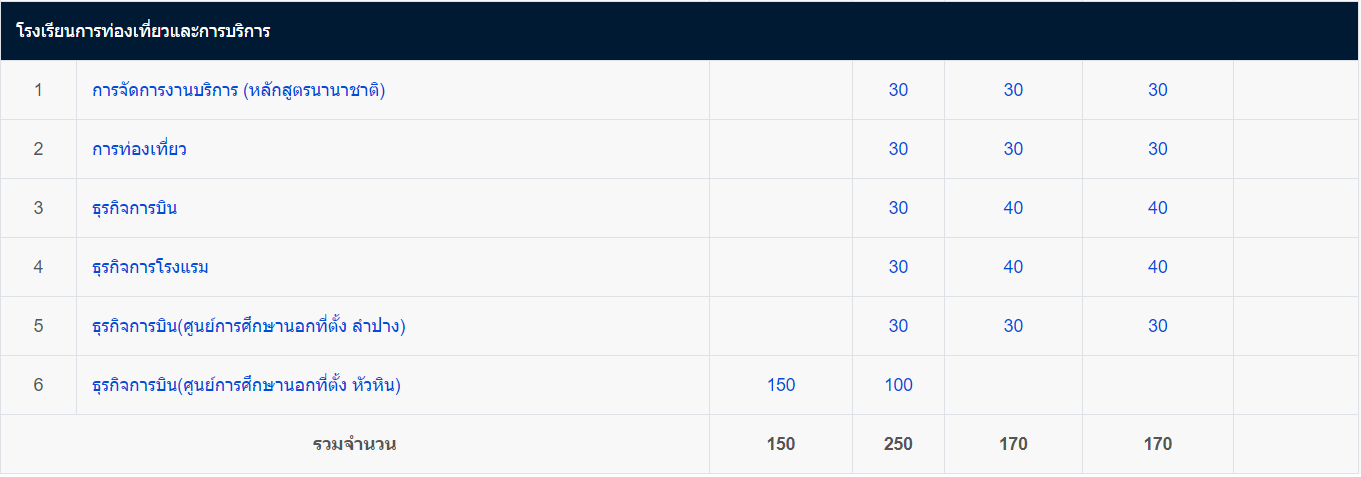Viewport: 1361px width, 477px height.
Task: Open ธุรกิจการบิน ศูนย์การศึกษานอกที่ตั้ง ลำปาง link
Action: pos(248,326)
